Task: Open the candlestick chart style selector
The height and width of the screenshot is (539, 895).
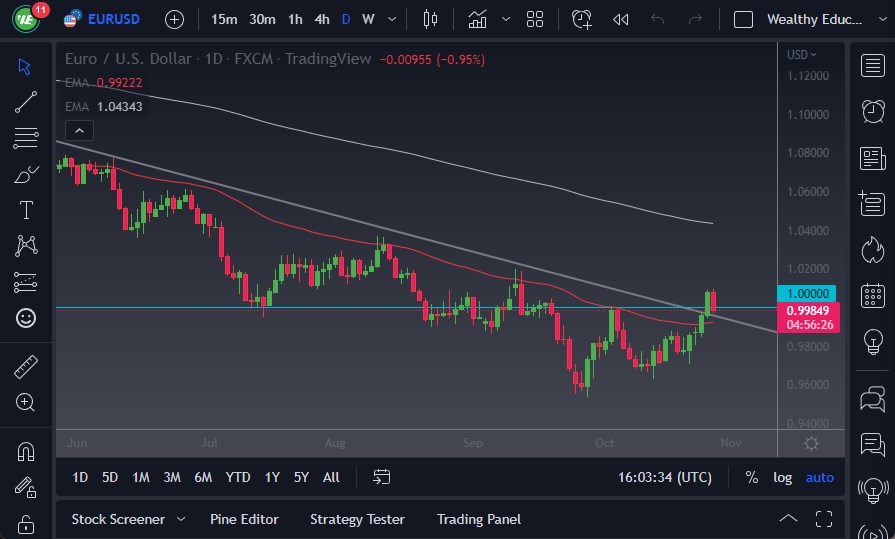Action: point(431,19)
